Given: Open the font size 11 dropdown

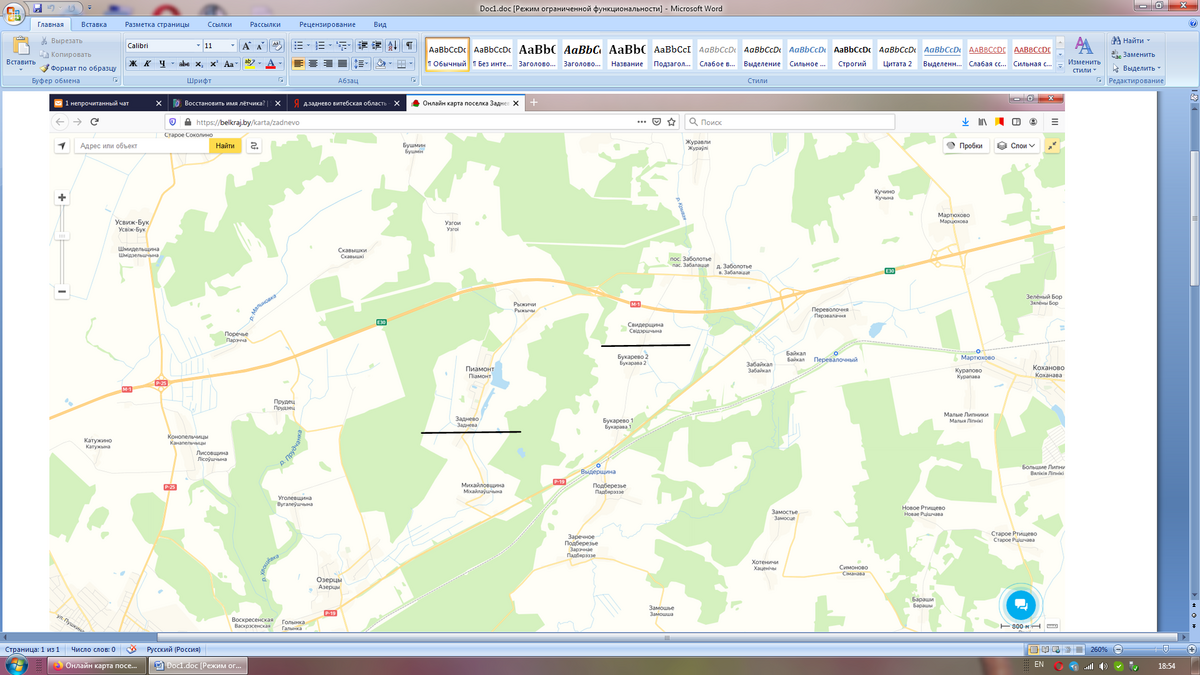Looking at the screenshot, I should [233, 45].
